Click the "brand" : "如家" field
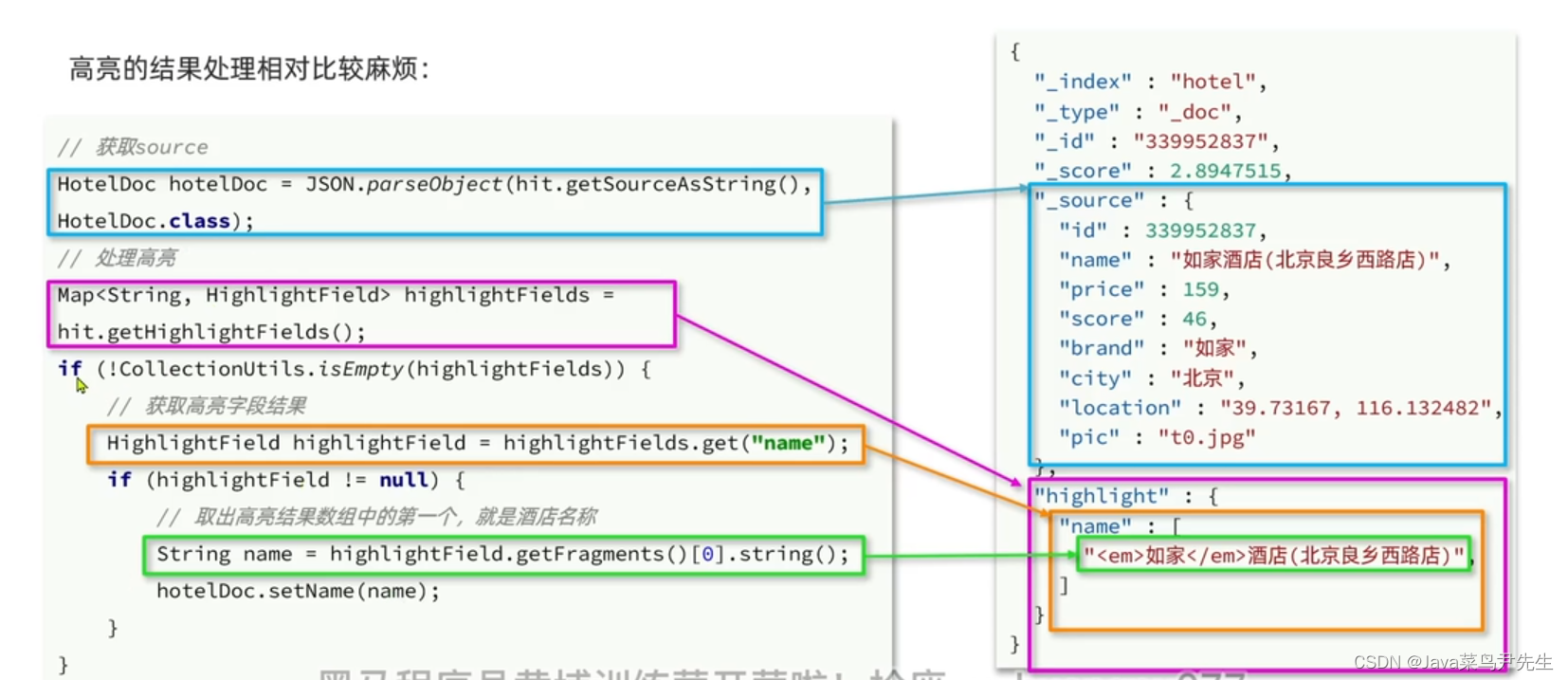This screenshot has height=680, width=1568. (x=1158, y=348)
